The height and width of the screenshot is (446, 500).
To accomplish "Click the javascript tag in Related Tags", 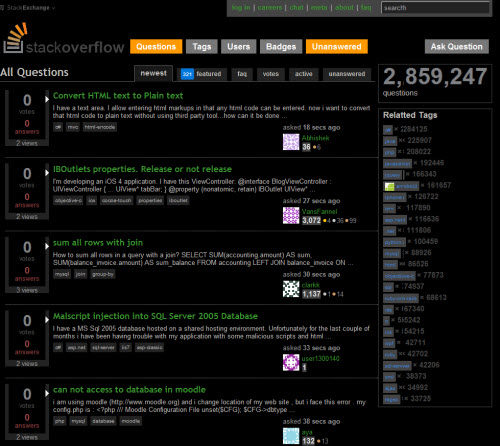I will [397, 163].
